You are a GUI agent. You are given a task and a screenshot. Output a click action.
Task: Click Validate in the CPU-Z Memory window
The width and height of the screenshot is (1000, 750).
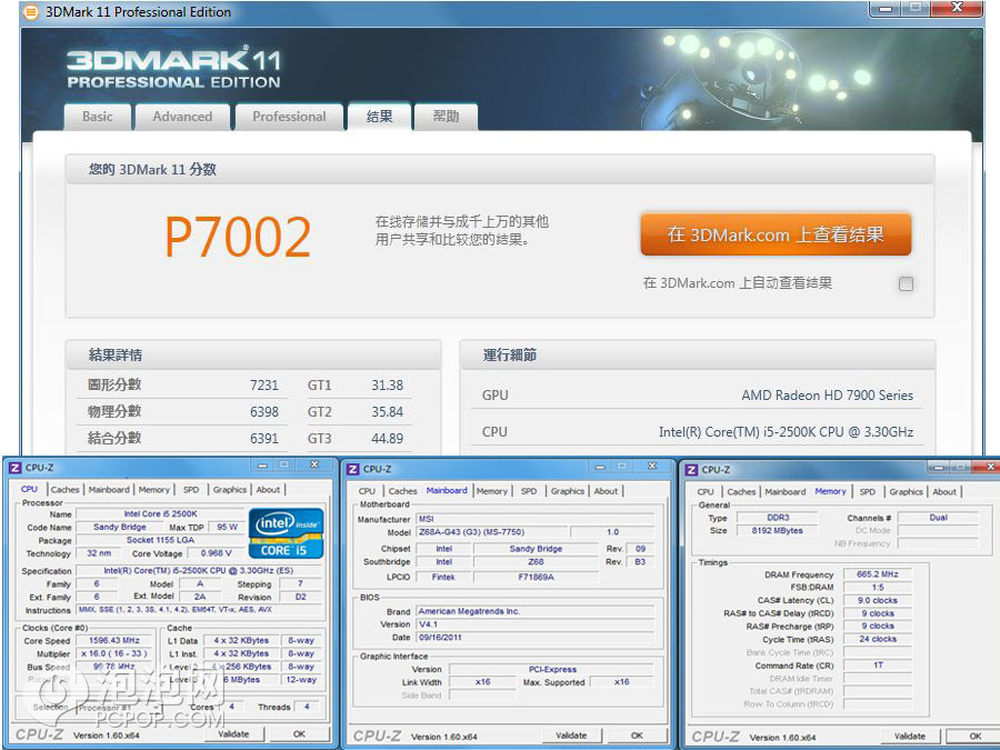point(909,736)
